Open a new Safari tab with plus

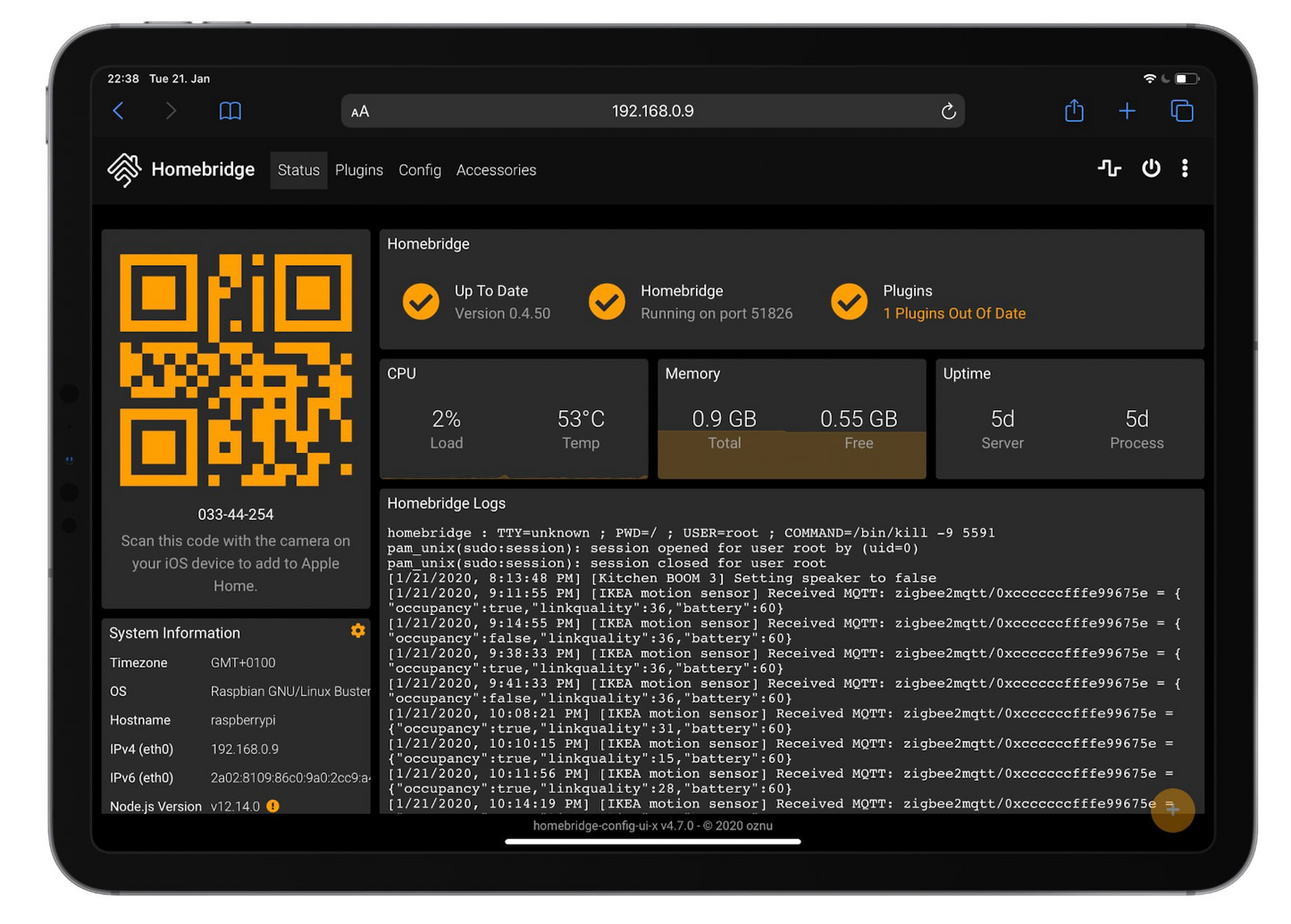pyautogui.click(x=1127, y=111)
